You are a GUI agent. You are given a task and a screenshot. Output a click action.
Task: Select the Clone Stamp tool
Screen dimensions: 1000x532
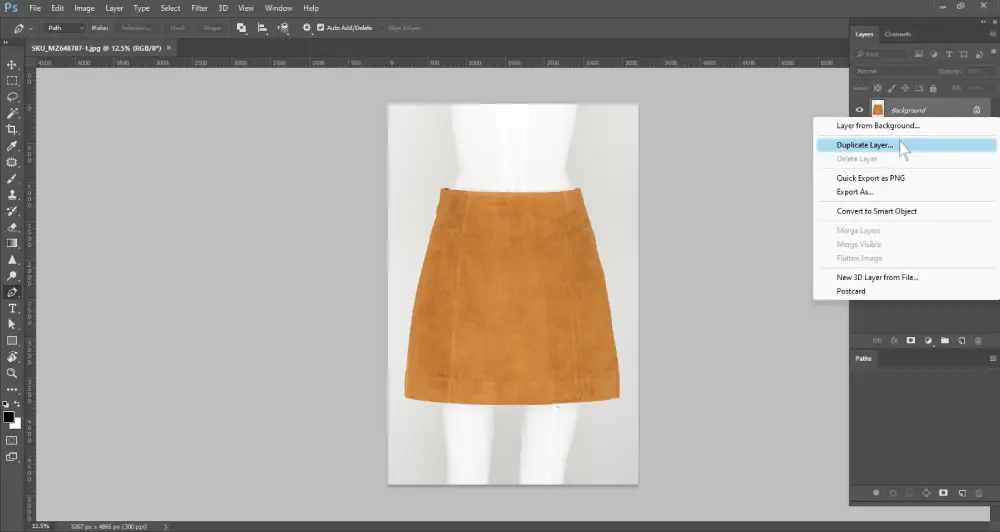click(11, 195)
